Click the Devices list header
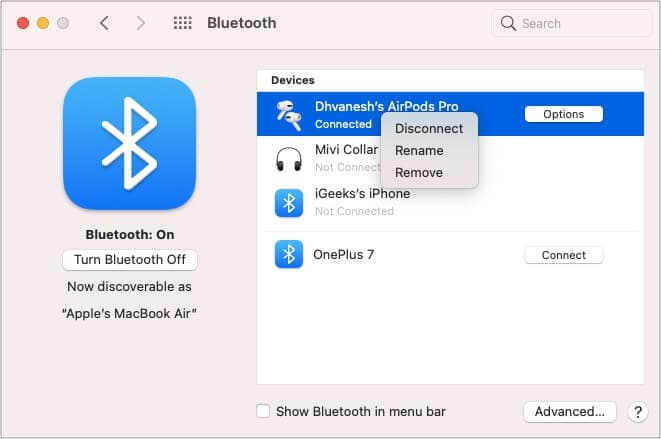The width and height of the screenshot is (661, 439). (293, 80)
